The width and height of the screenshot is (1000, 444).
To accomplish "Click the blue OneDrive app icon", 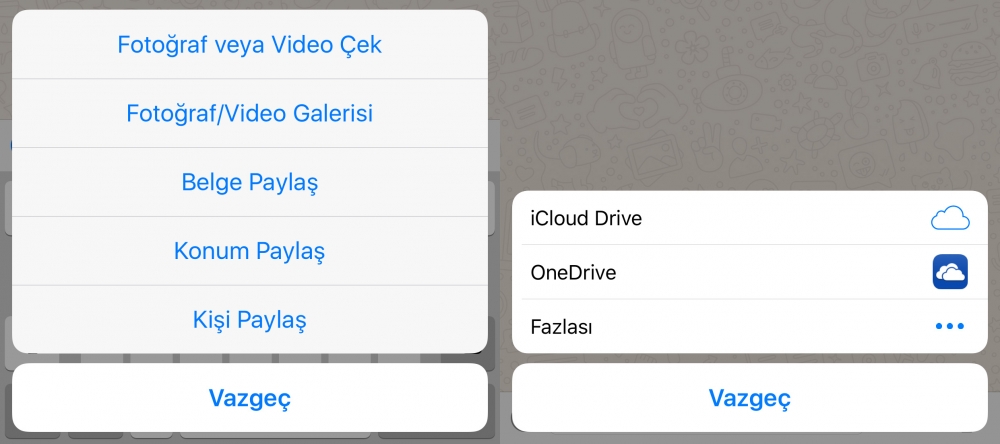I will [x=949, y=272].
